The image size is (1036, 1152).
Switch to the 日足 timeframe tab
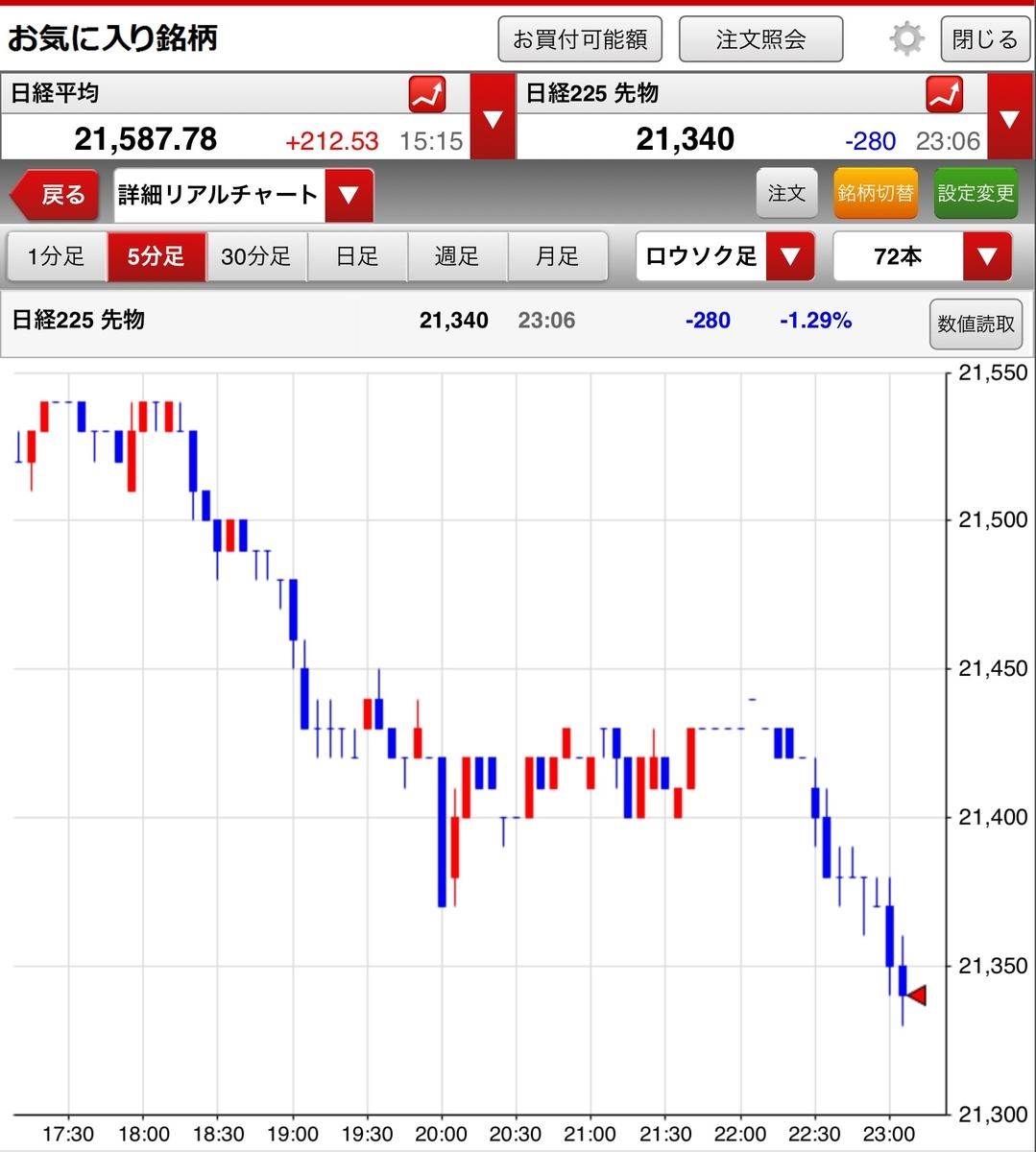[357, 256]
